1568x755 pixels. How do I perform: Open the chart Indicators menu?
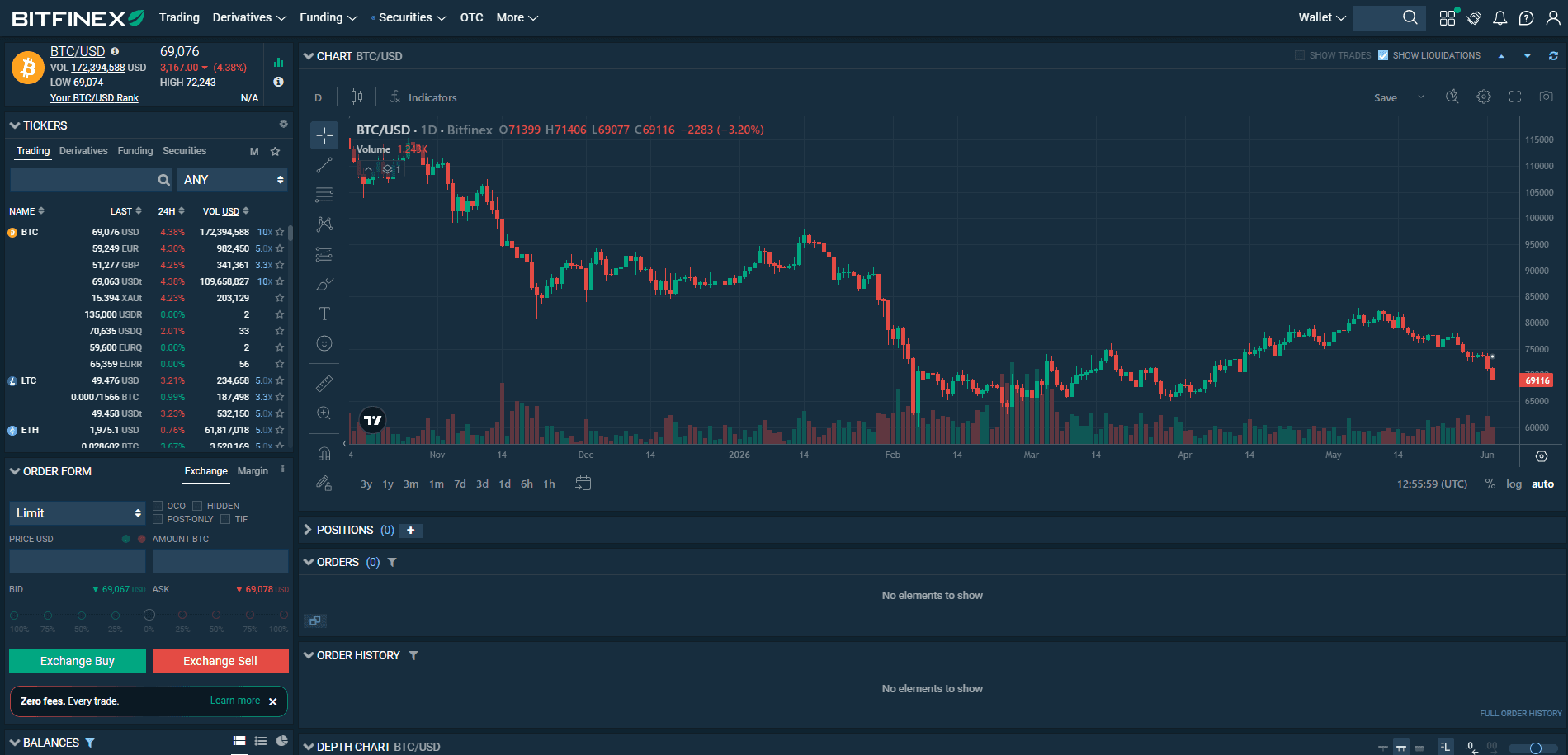tap(423, 97)
